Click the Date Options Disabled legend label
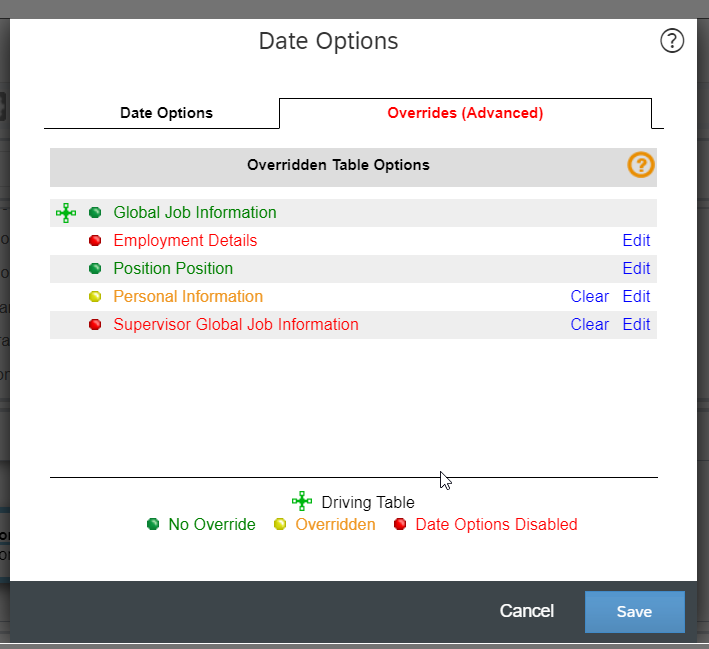 click(496, 524)
